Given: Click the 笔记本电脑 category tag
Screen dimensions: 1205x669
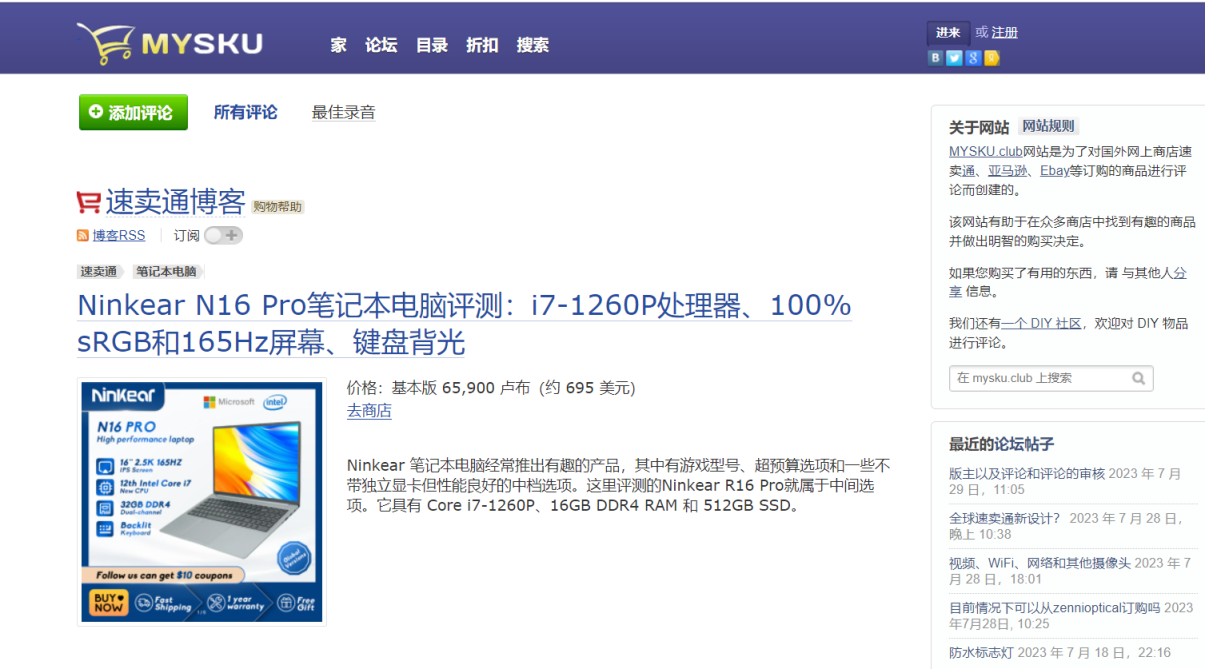Looking at the screenshot, I should (167, 272).
